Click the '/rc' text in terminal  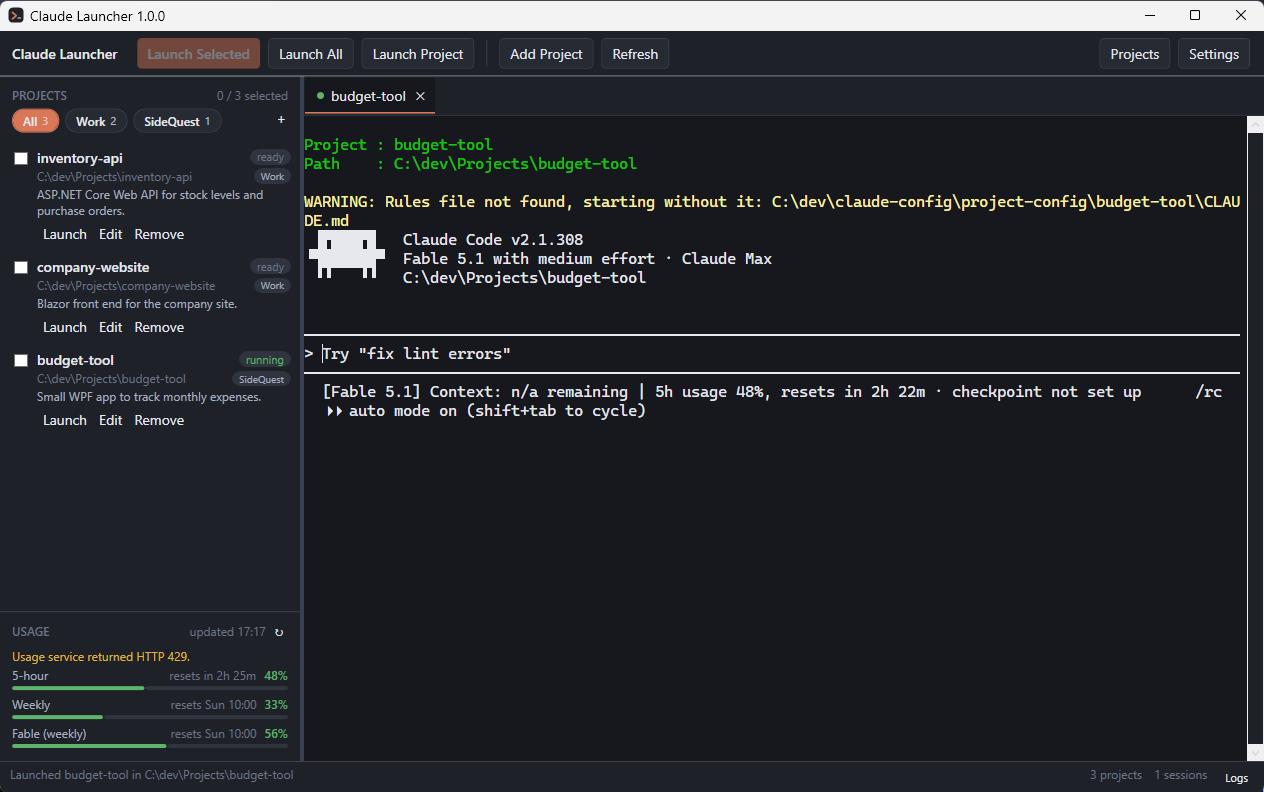click(x=1209, y=392)
